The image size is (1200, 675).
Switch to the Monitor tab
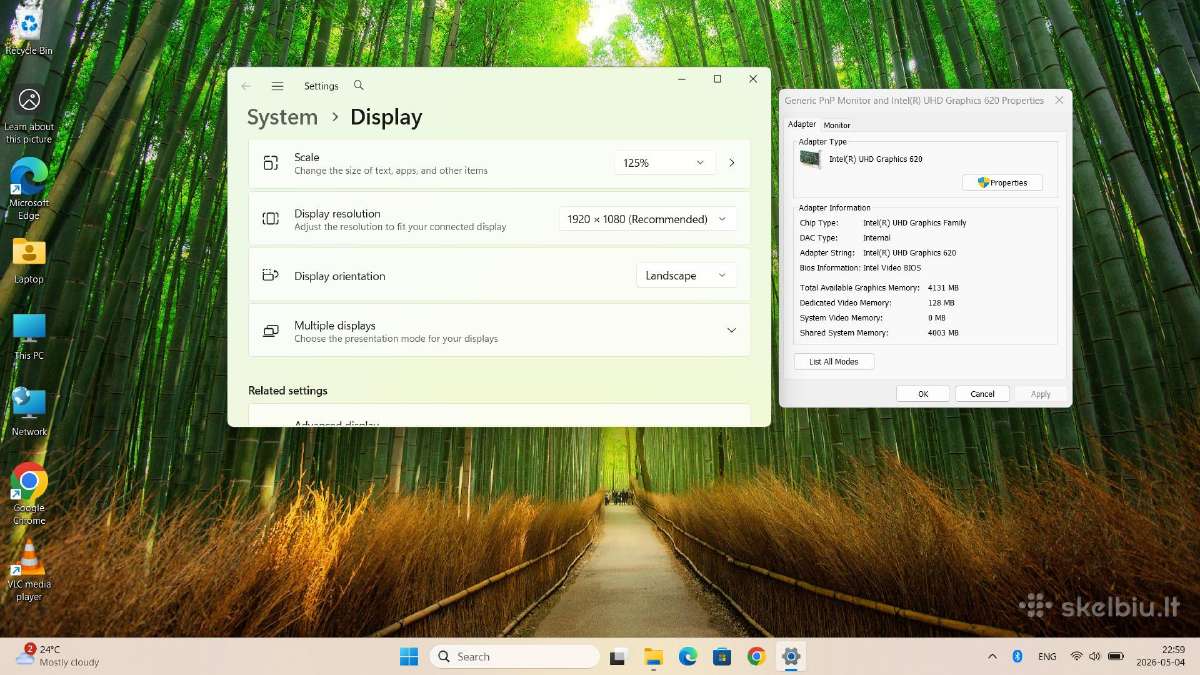837,125
